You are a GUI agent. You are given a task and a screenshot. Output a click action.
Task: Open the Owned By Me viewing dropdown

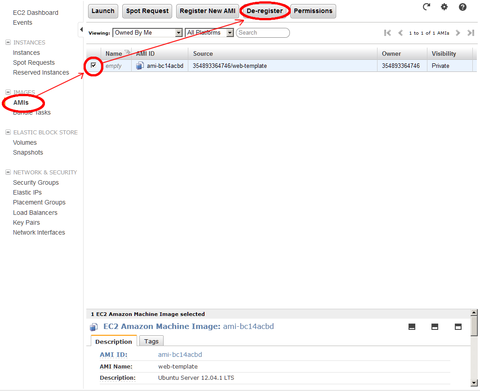pyautogui.click(x=147, y=33)
